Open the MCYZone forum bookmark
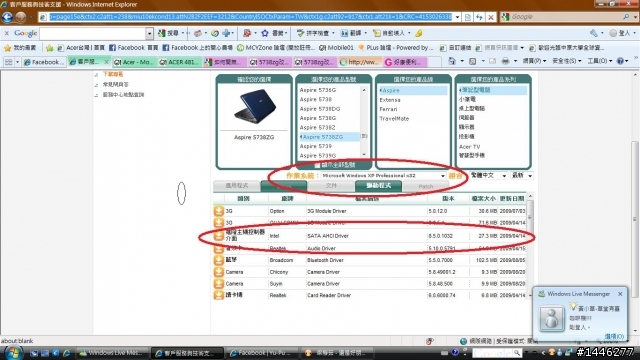Screen dimensions: 640x360 pyautogui.click(x=276, y=48)
